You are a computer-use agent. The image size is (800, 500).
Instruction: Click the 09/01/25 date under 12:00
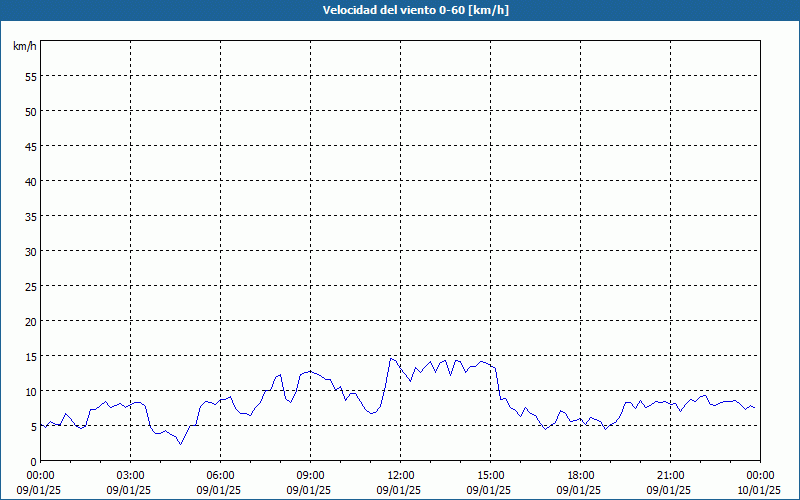(x=399, y=490)
